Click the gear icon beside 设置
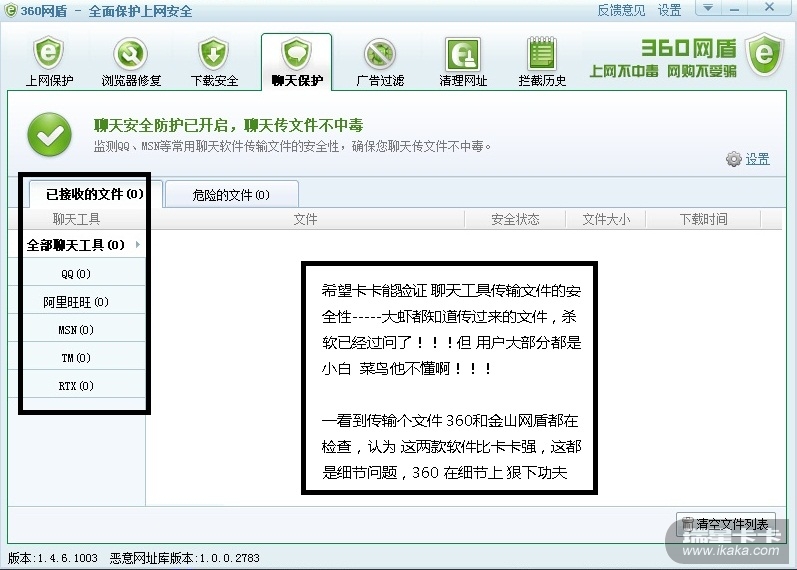Viewport: 797px width, 570px height. 733,159
